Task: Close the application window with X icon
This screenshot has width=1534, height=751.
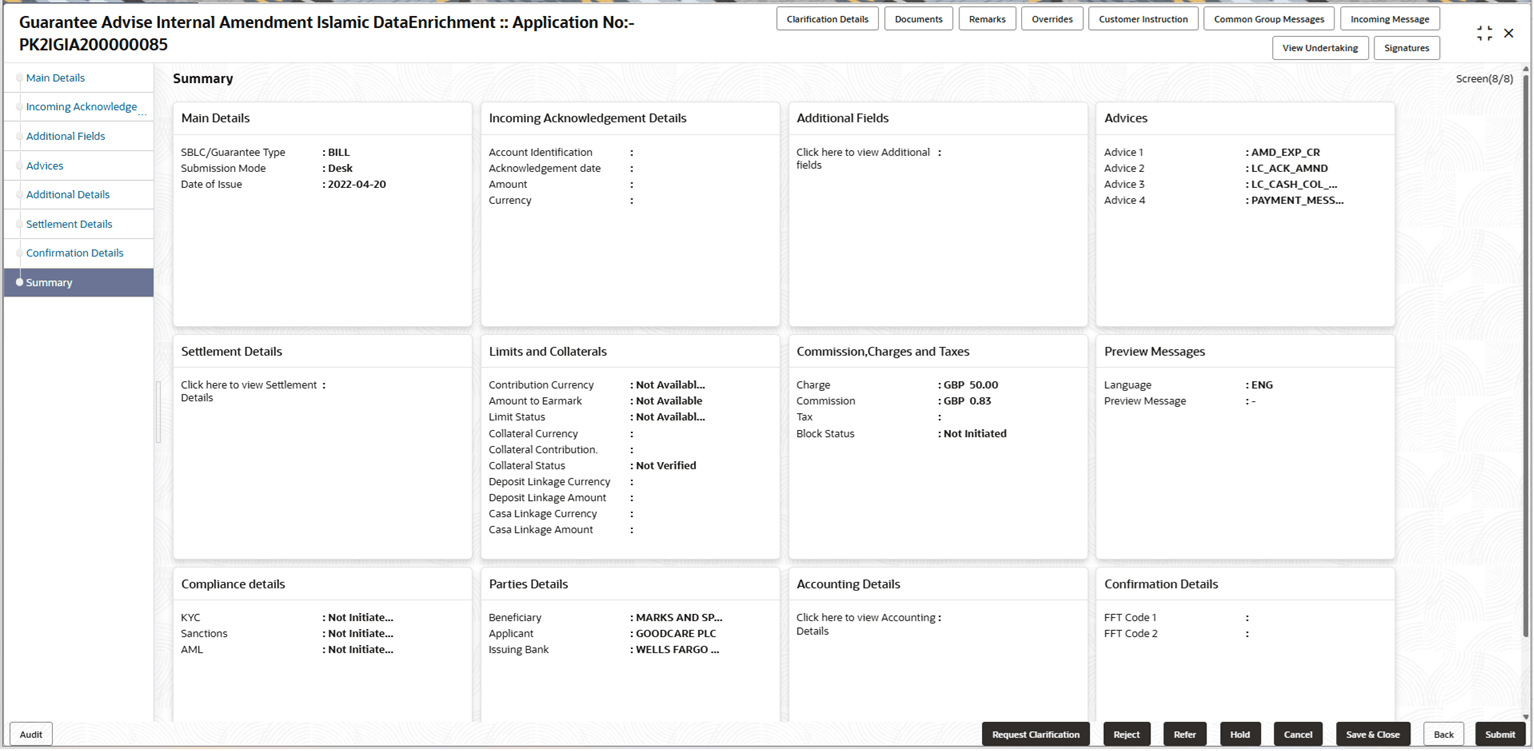Action: click(x=1509, y=33)
